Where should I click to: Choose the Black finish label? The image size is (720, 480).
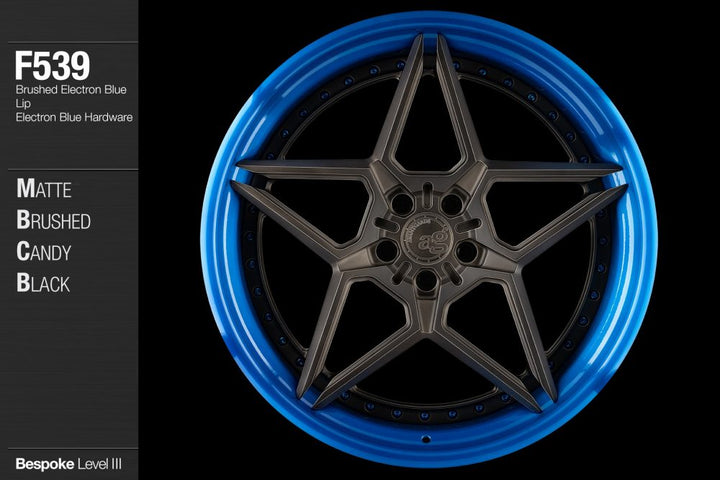pos(43,282)
